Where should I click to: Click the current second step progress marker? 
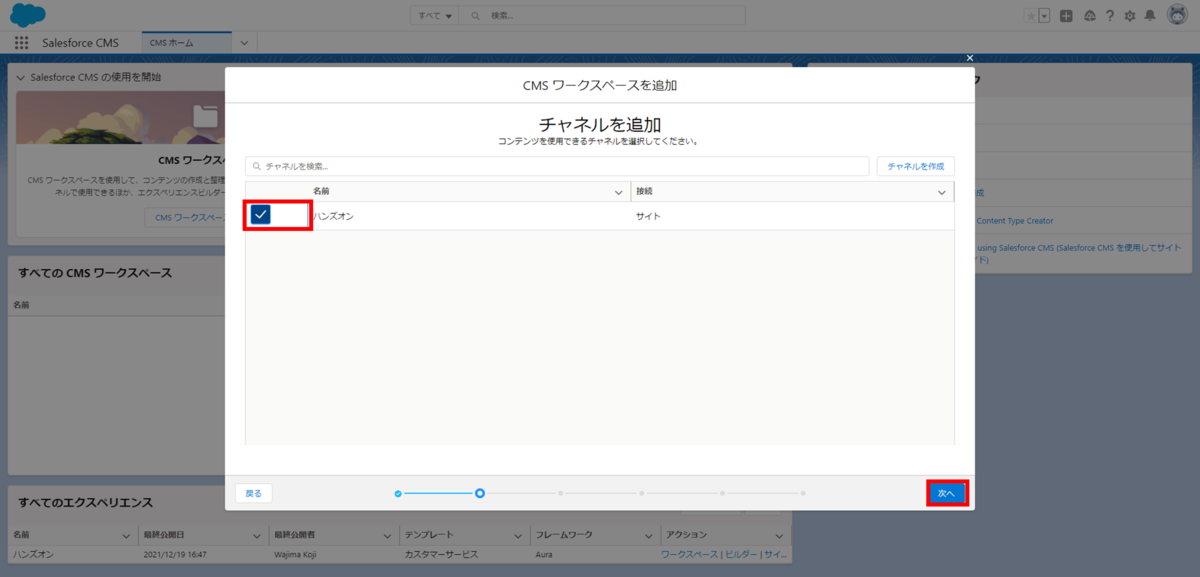(480, 493)
